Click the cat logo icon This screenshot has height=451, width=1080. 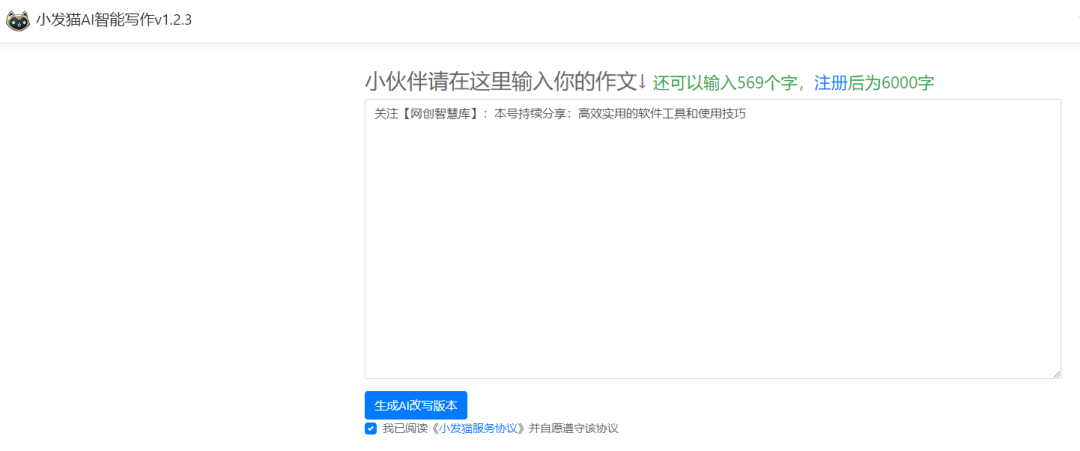click(18, 21)
